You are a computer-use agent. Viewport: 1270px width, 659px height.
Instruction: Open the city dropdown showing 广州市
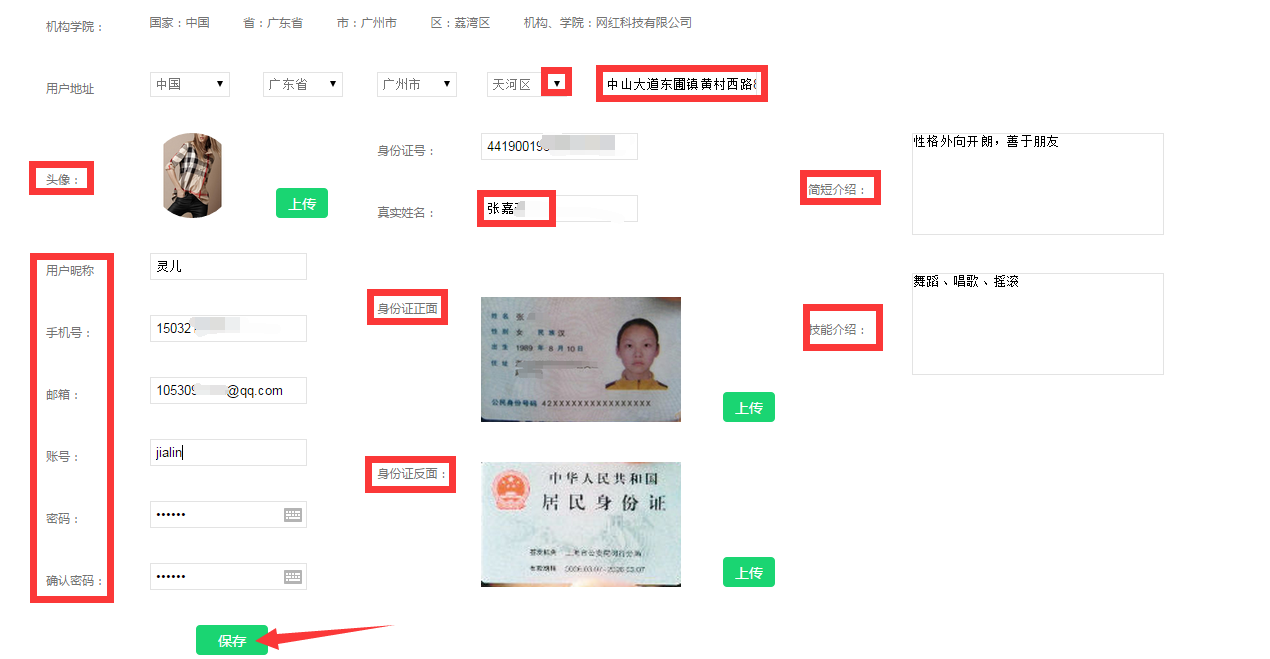417,84
